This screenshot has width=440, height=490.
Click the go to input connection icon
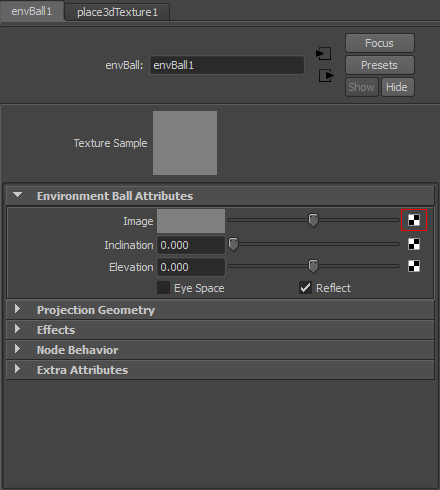pos(323,53)
